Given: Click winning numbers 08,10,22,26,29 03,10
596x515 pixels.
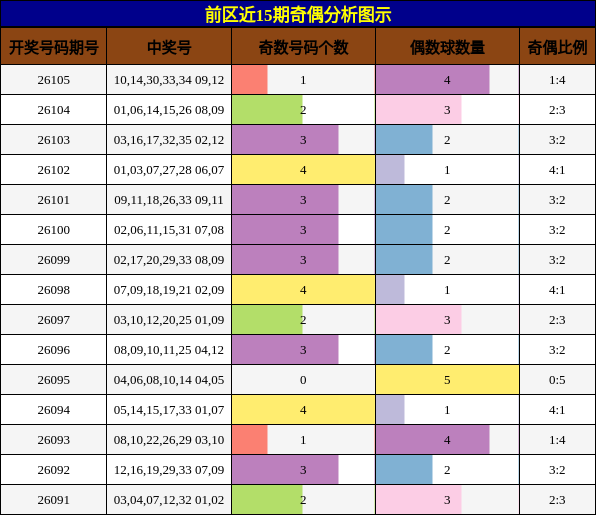Looking at the screenshot, I should click(169, 440).
